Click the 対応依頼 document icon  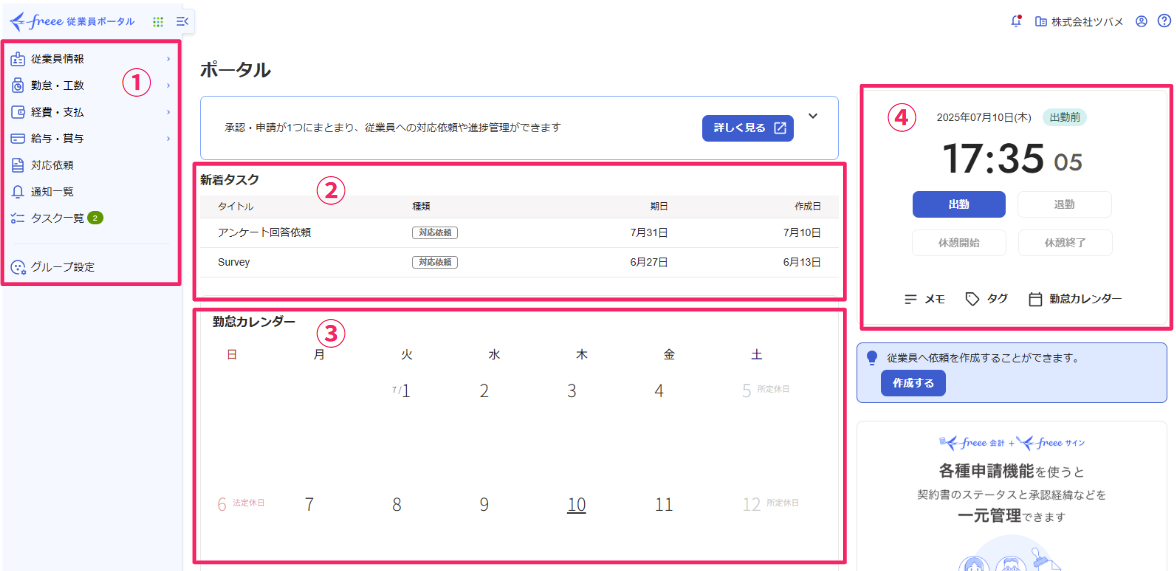19,165
